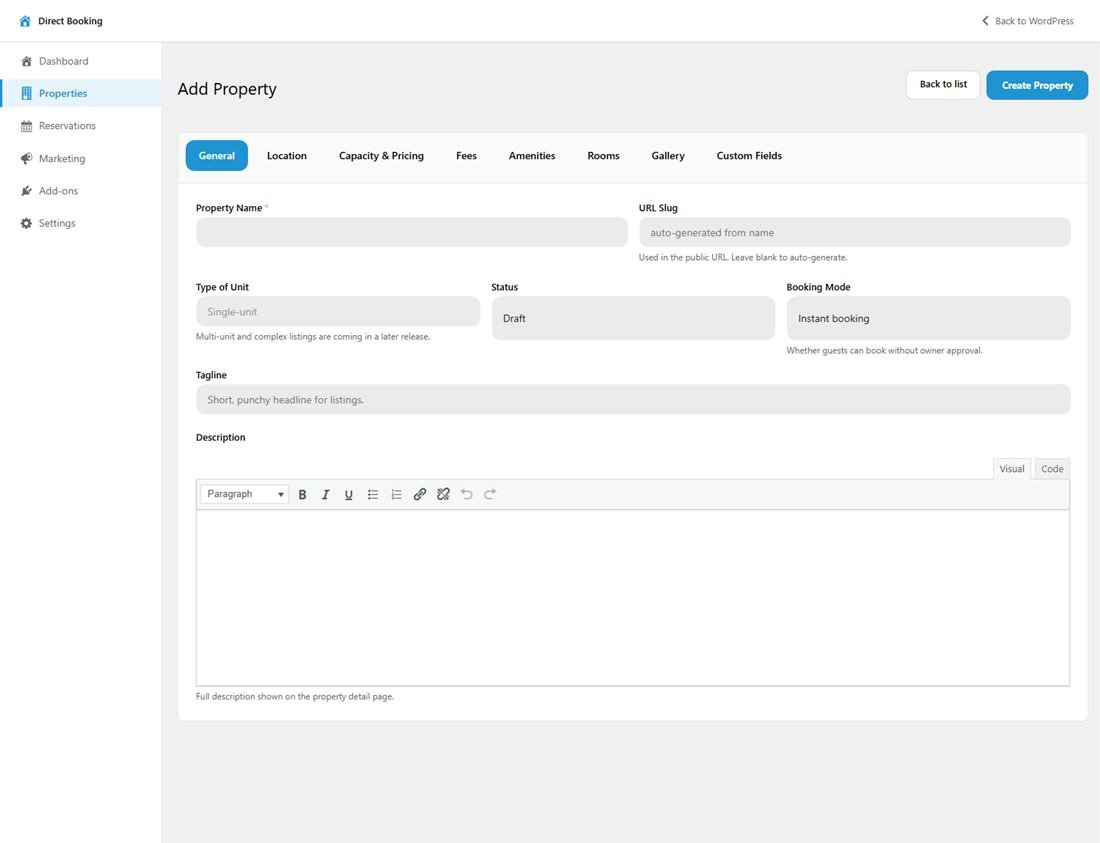Switch to the Capacity & Pricing tab
This screenshot has width=1100, height=843.
[x=381, y=156]
